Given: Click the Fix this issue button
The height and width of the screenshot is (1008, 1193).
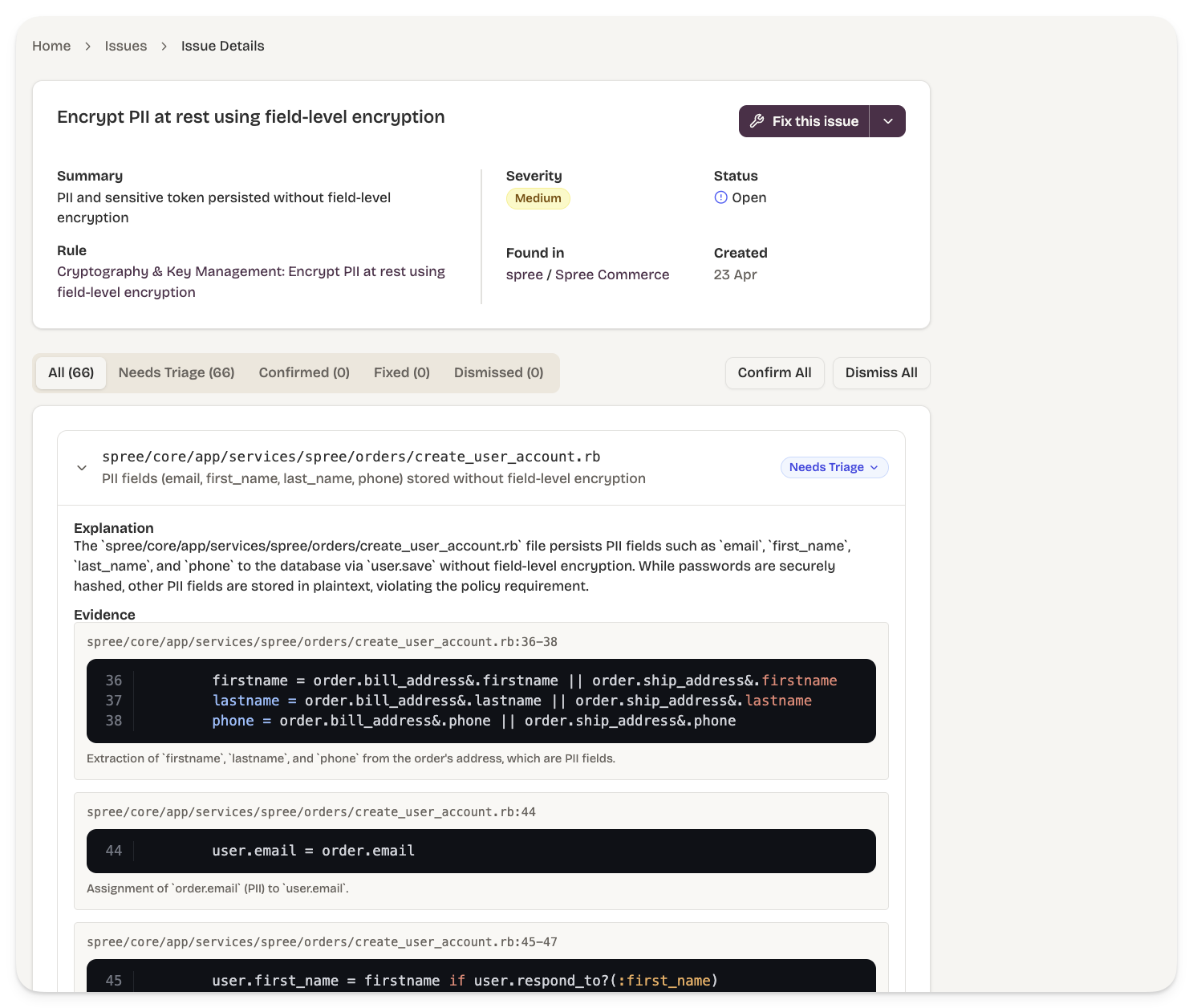Looking at the screenshot, I should pos(804,121).
